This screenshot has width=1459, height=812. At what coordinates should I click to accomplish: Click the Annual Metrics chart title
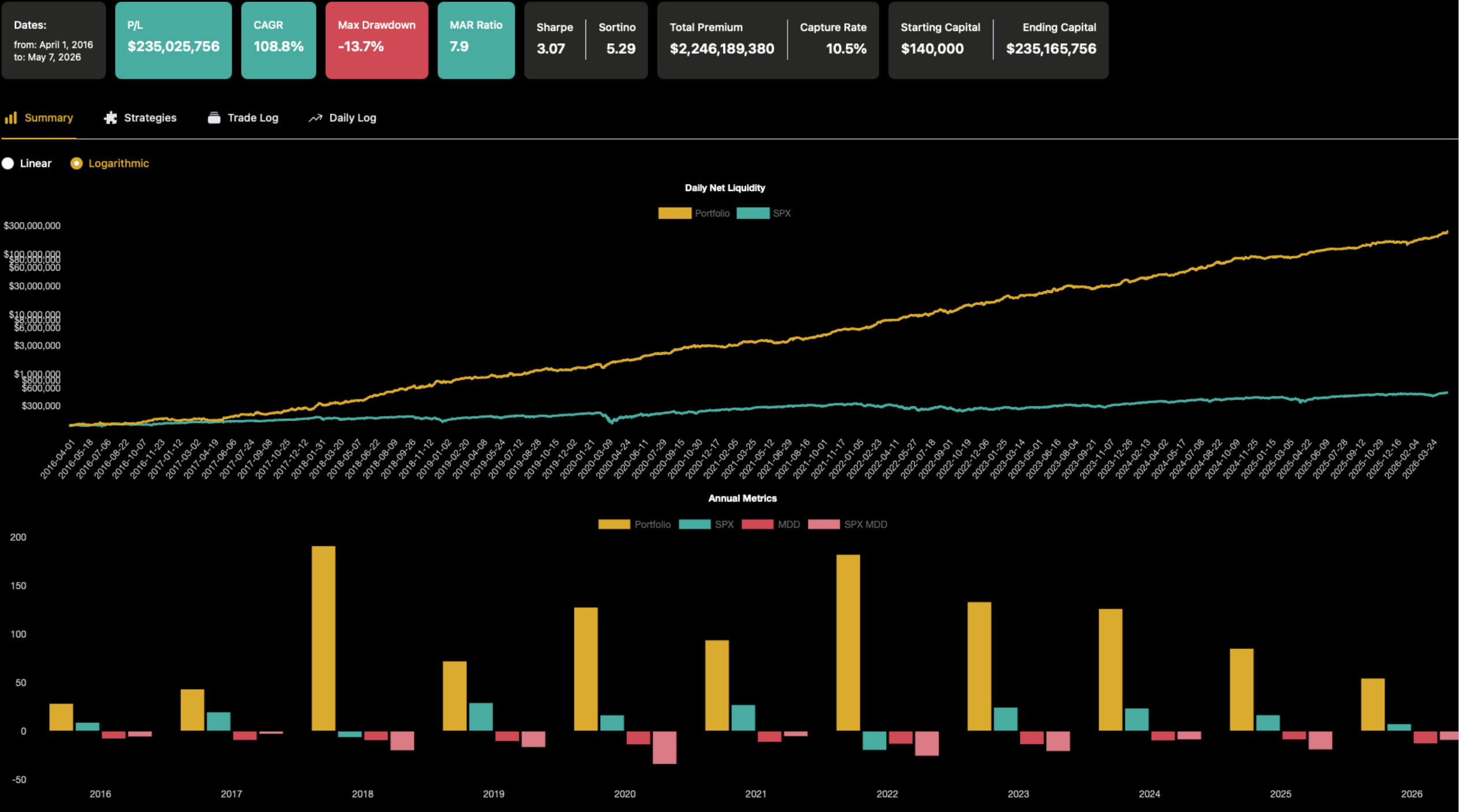[742, 498]
